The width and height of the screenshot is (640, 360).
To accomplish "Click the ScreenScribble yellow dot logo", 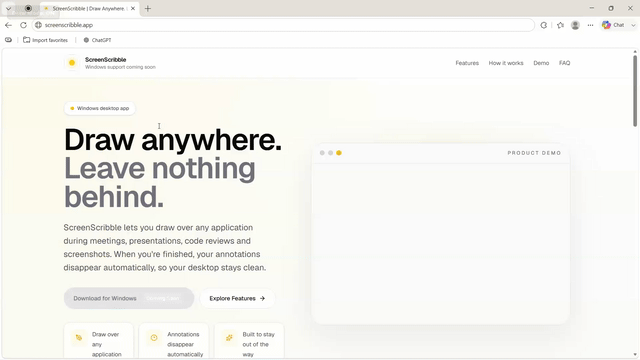I will (72, 63).
